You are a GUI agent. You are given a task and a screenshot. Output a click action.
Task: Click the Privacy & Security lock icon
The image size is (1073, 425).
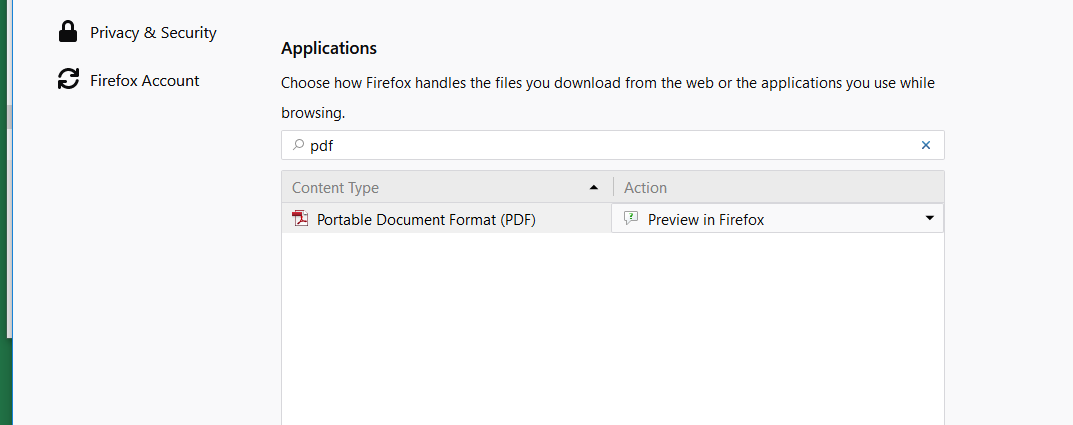click(x=68, y=32)
